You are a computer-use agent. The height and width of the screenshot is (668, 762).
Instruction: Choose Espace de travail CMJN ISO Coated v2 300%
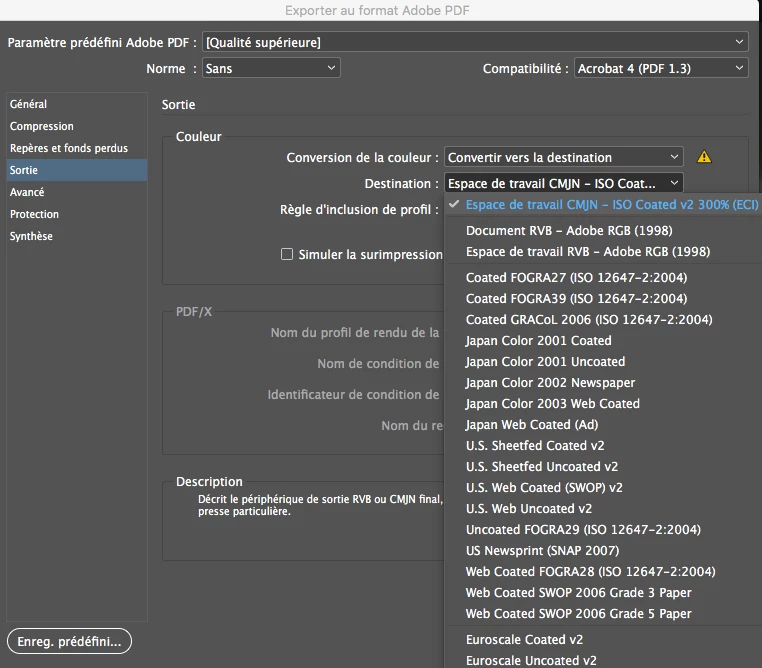pyautogui.click(x=603, y=205)
